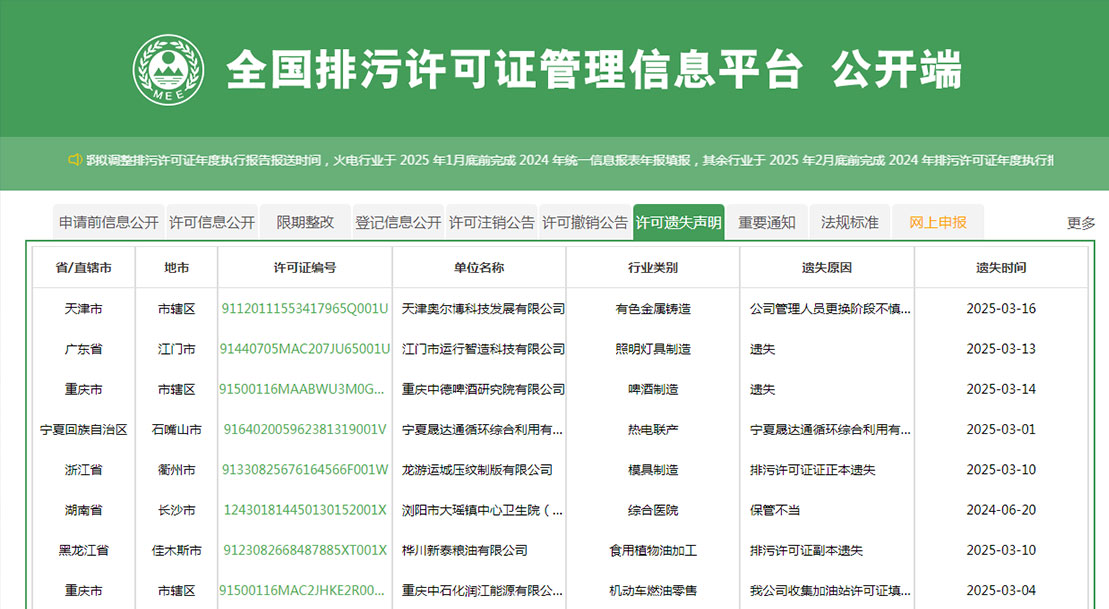View the 许可注销公告 tab
Image resolution: width=1109 pixels, height=609 pixels.
coord(492,221)
